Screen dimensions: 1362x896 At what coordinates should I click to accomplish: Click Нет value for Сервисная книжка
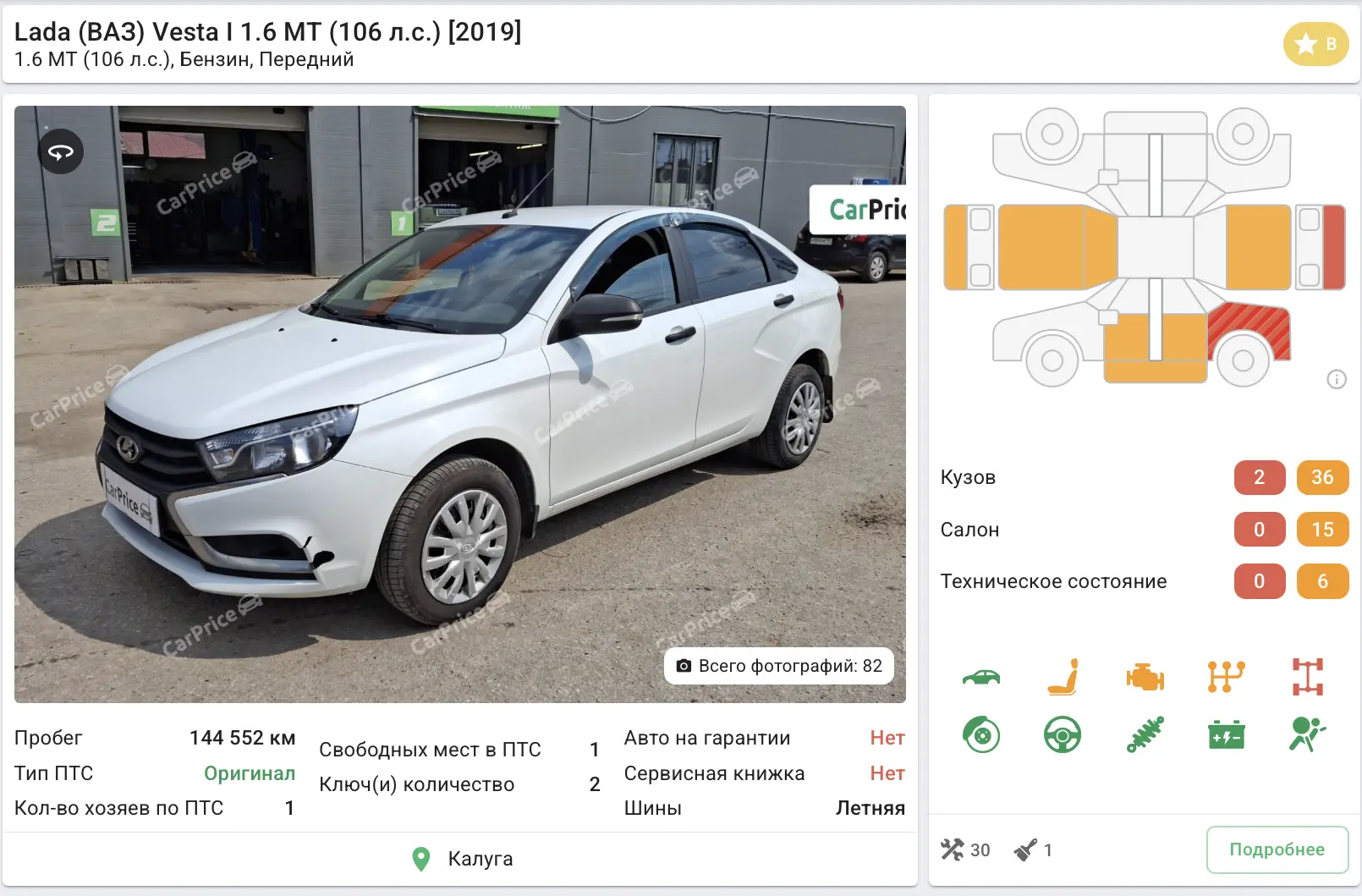click(x=887, y=773)
